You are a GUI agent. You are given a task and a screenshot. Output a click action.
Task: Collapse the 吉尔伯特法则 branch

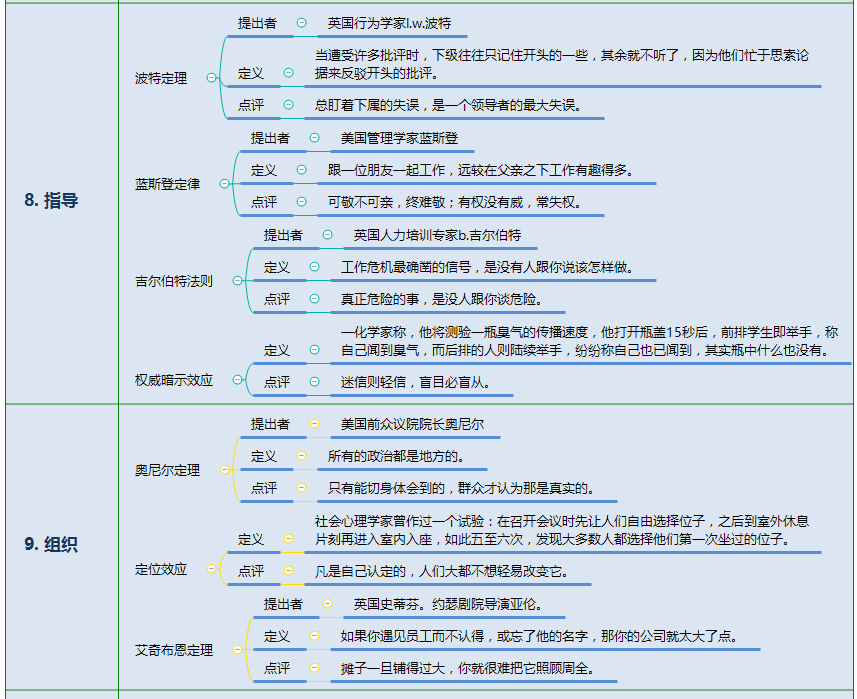click(x=237, y=281)
